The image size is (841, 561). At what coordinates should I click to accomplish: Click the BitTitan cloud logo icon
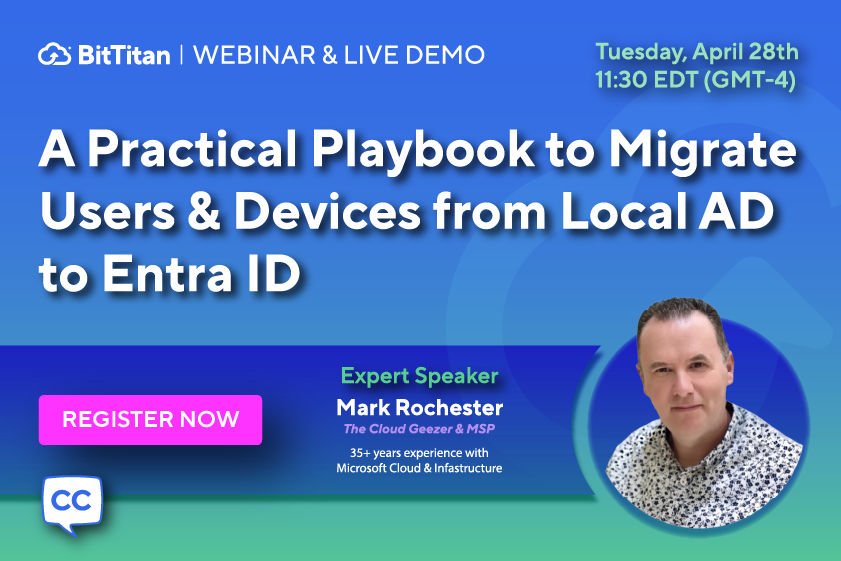click(55, 55)
